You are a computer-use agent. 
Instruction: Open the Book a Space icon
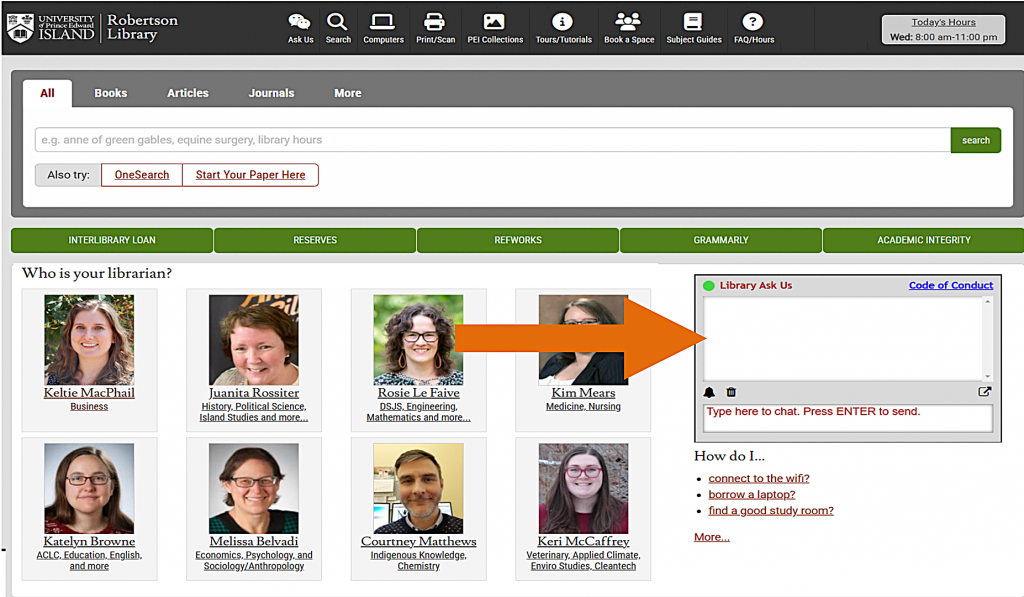628,23
